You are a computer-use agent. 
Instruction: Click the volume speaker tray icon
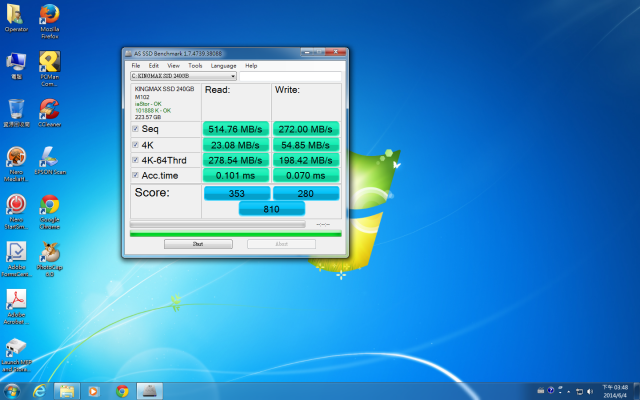click(x=590, y=392)
